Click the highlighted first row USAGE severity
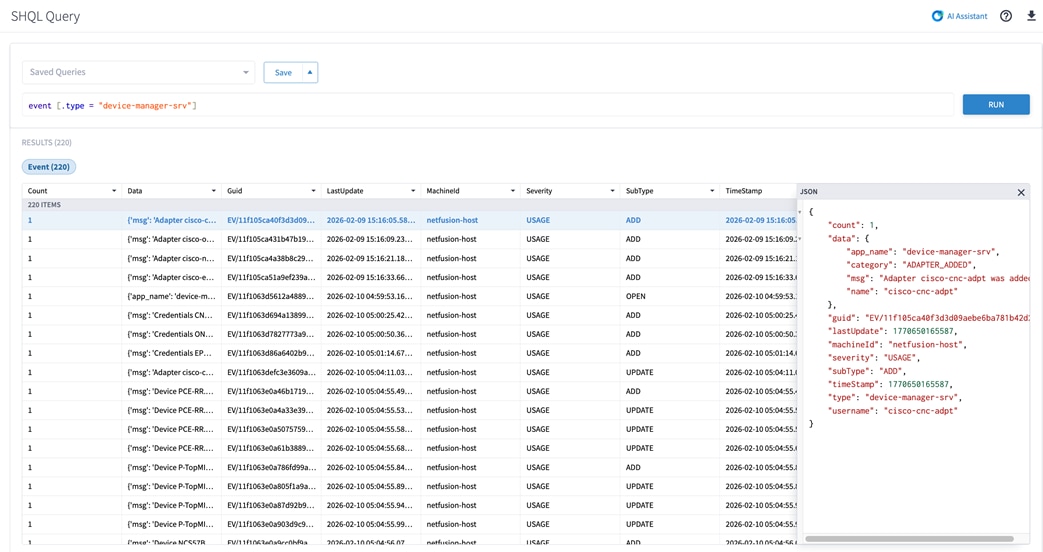Screen dimensions: 1043x552 [x=538, y=220]
